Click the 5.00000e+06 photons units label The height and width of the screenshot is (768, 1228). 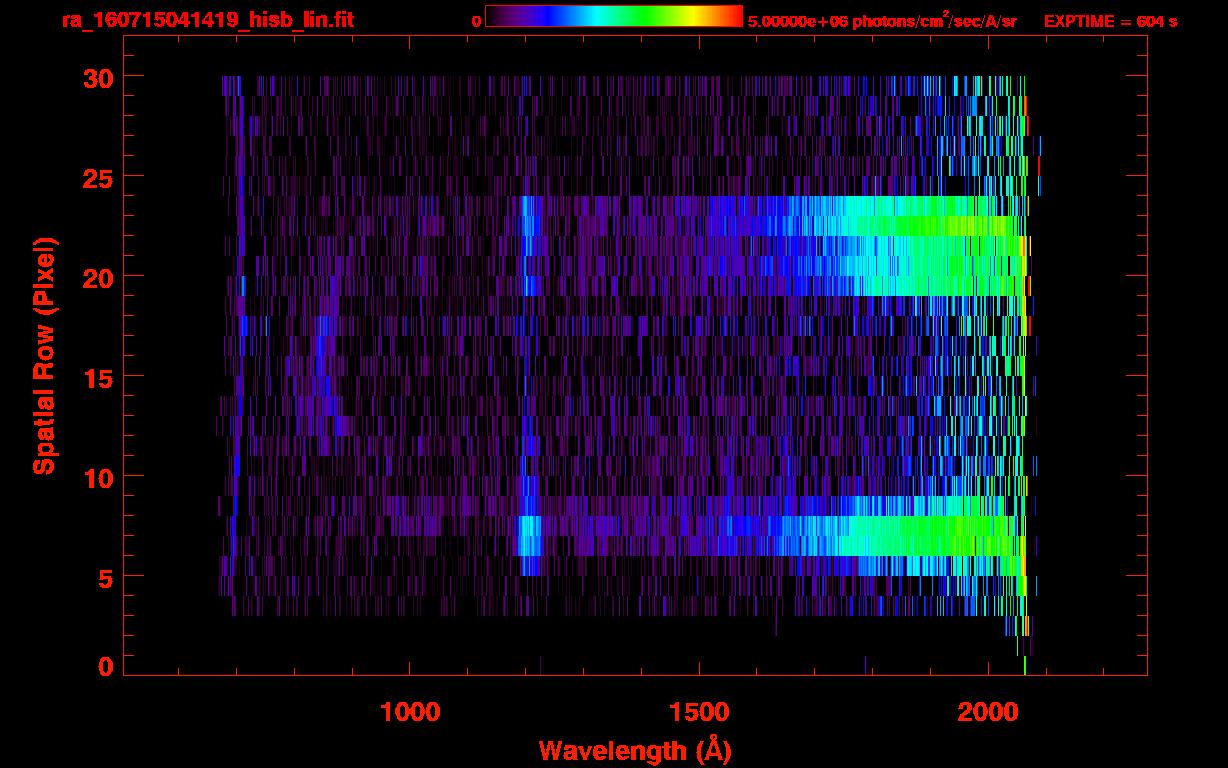coord(882,21)
